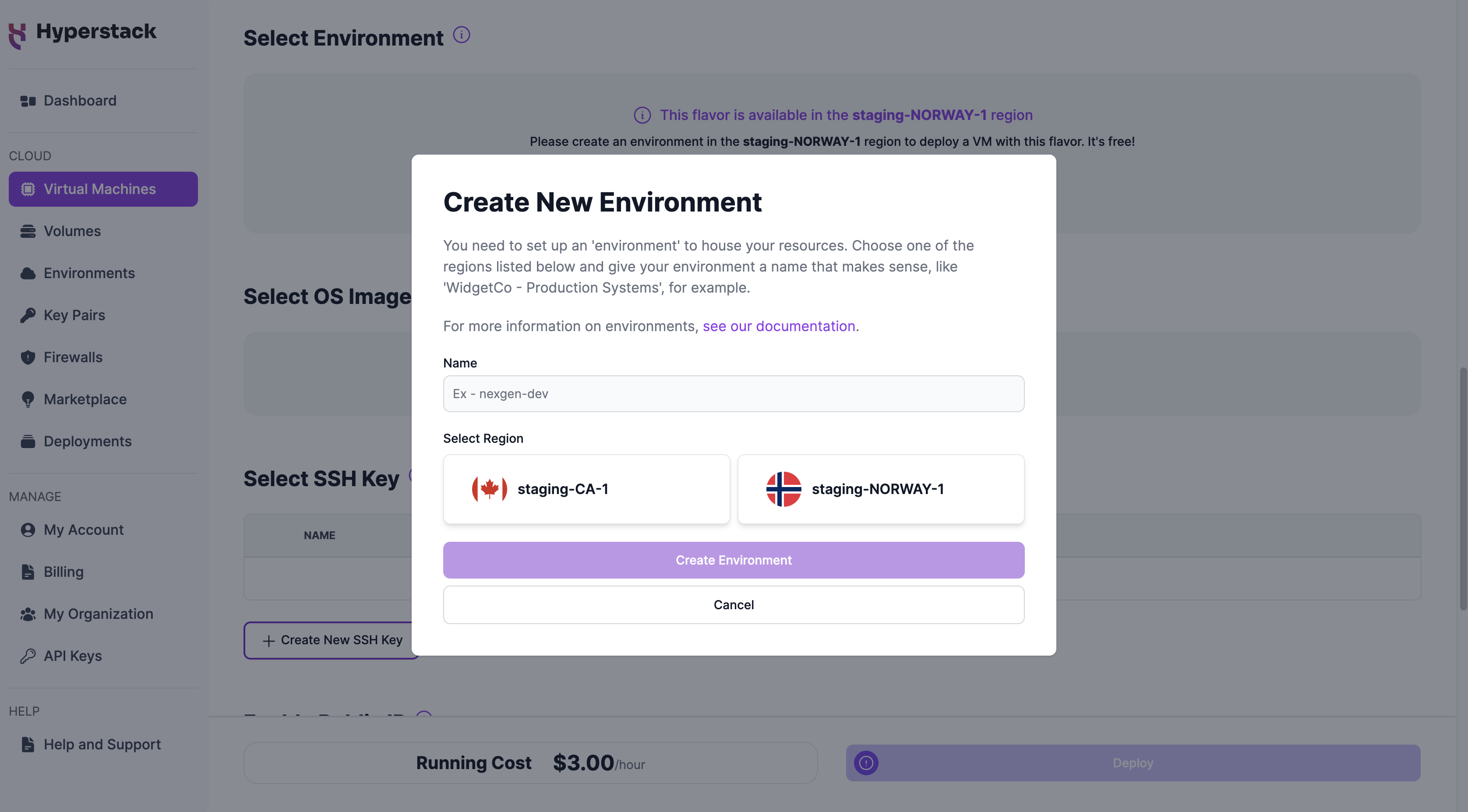Go to Virtual Machines section

(x=103, y=189)
